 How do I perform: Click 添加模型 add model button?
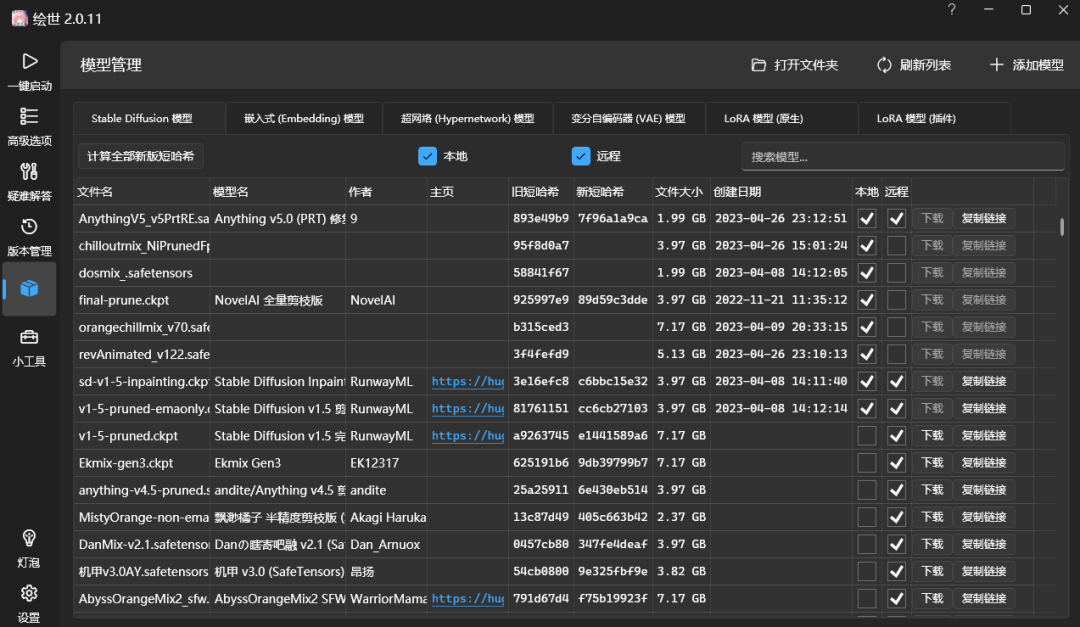pos(1026,65)
